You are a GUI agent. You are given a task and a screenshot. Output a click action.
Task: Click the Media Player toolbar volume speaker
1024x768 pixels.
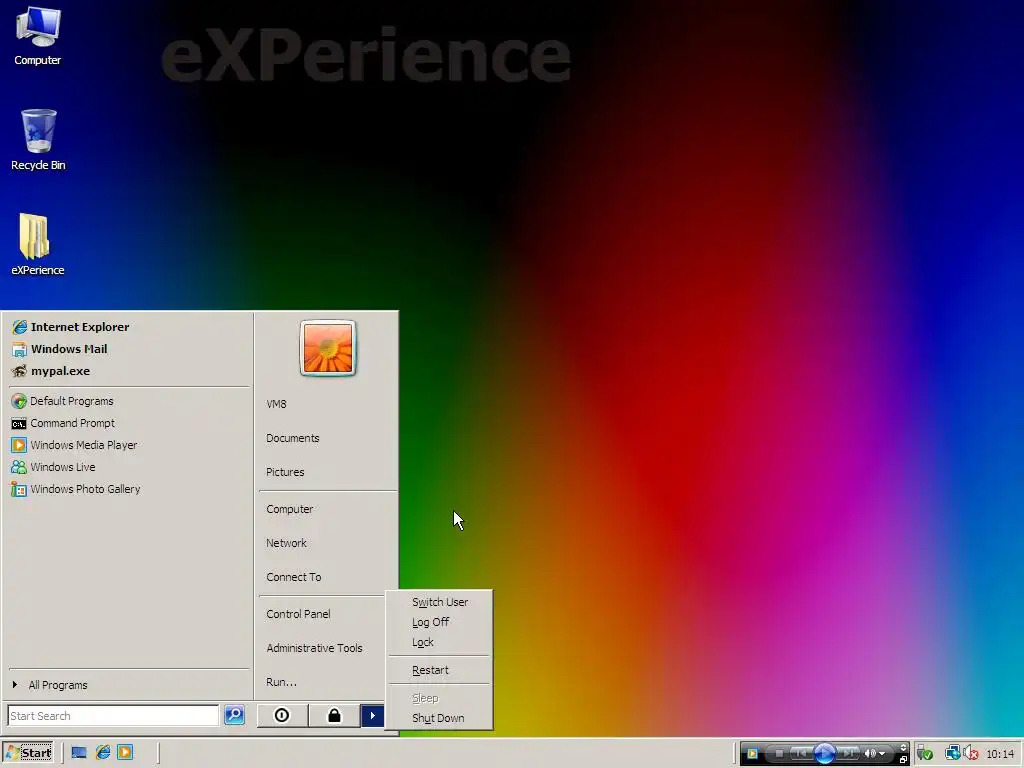point(869,754)
